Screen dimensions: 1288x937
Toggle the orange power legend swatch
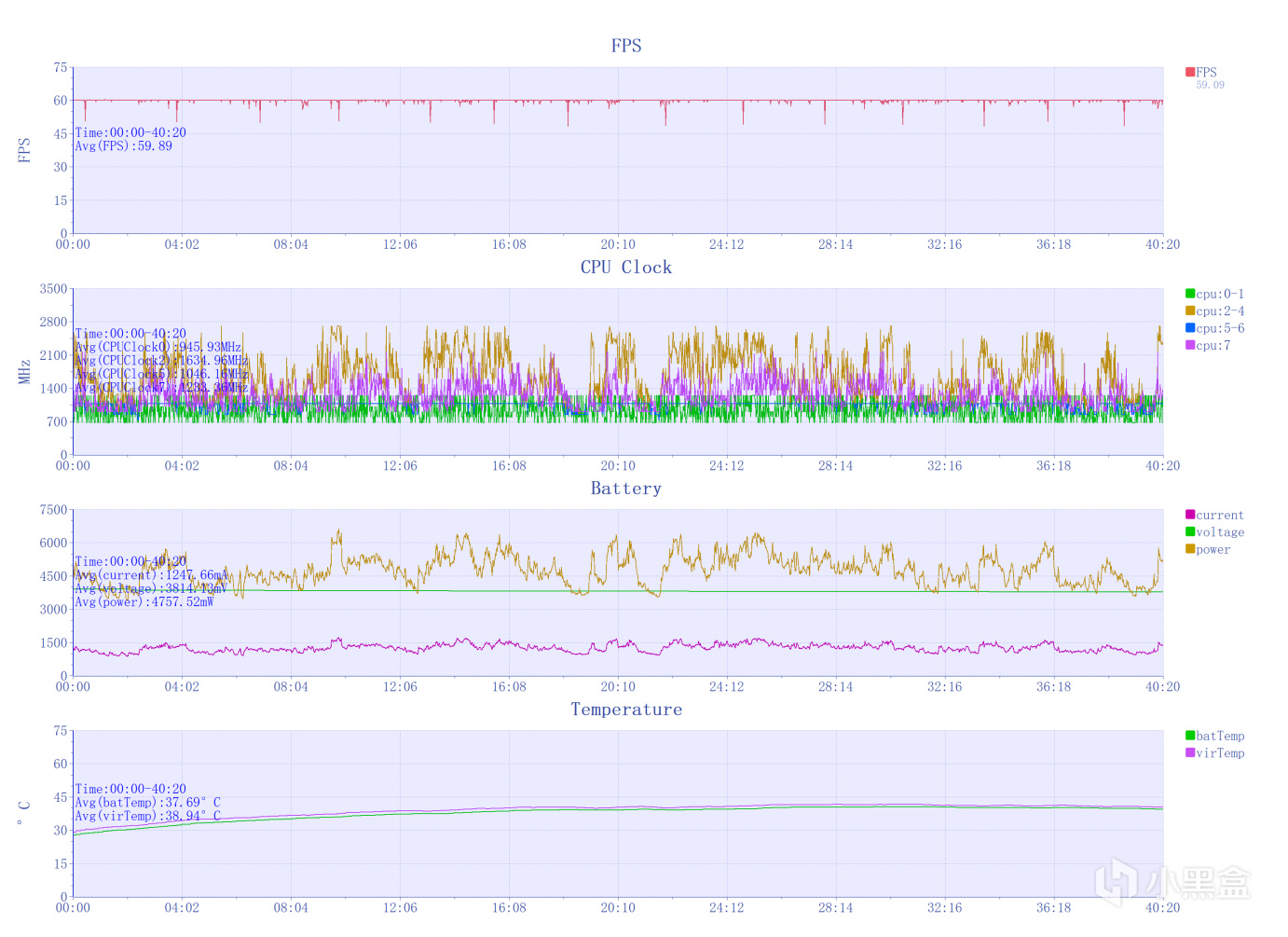coord(1190,549)
